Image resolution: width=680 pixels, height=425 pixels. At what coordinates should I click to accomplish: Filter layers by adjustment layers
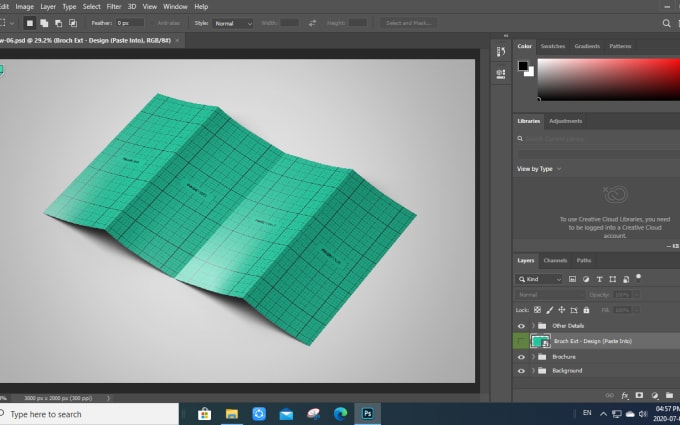(586, 279)
